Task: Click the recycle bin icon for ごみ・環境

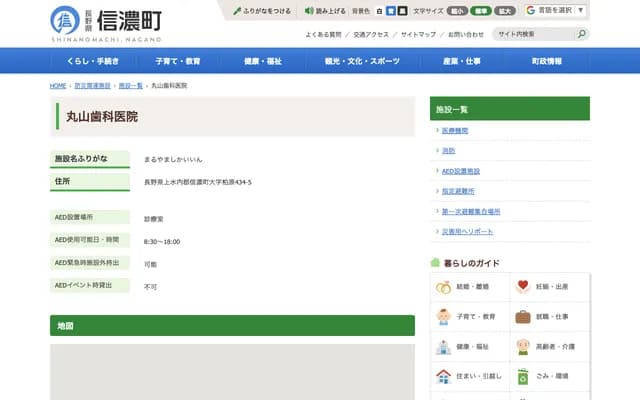Action: click(x=522, y=377)
